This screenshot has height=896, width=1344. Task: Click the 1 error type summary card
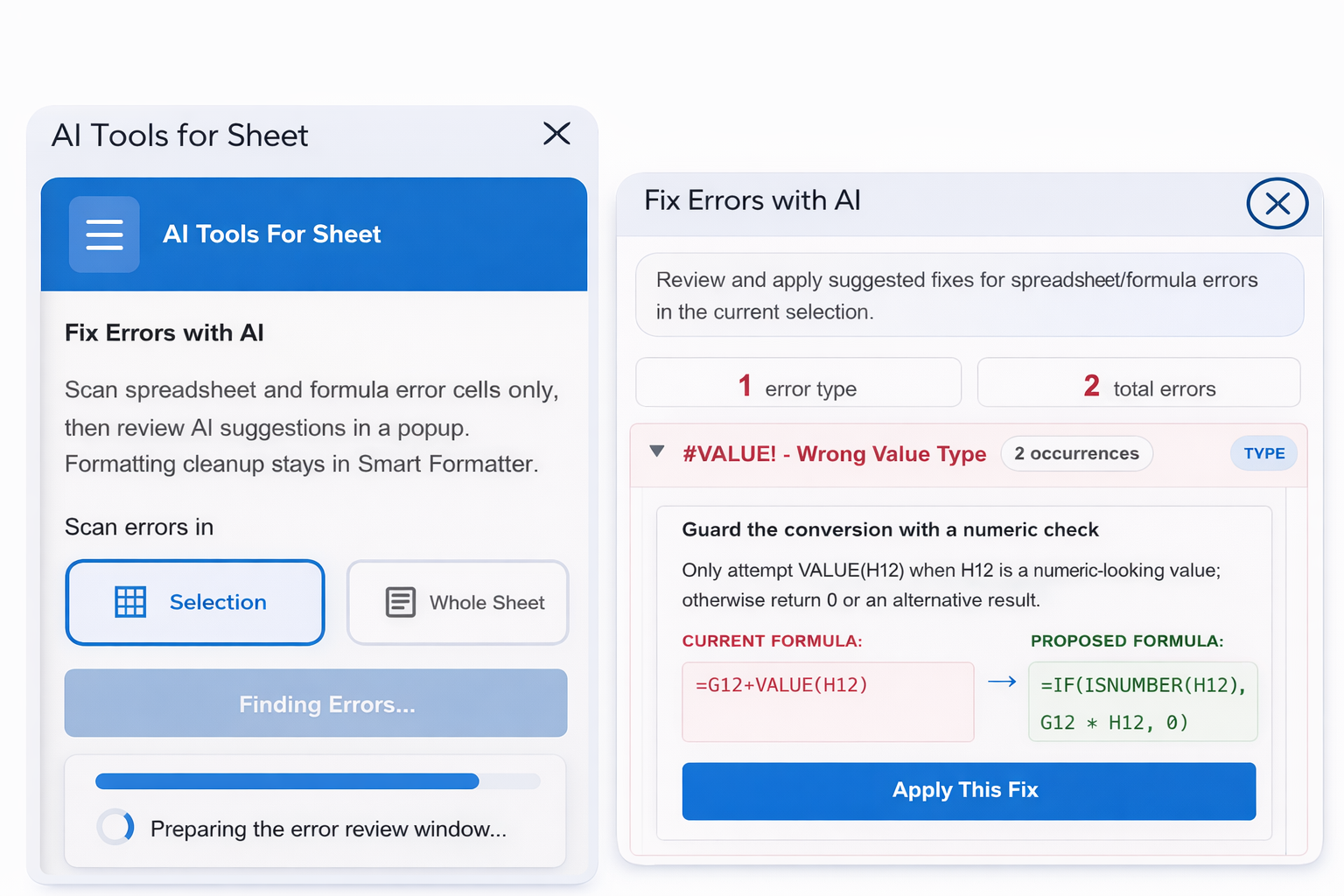(x=798, y=382)
